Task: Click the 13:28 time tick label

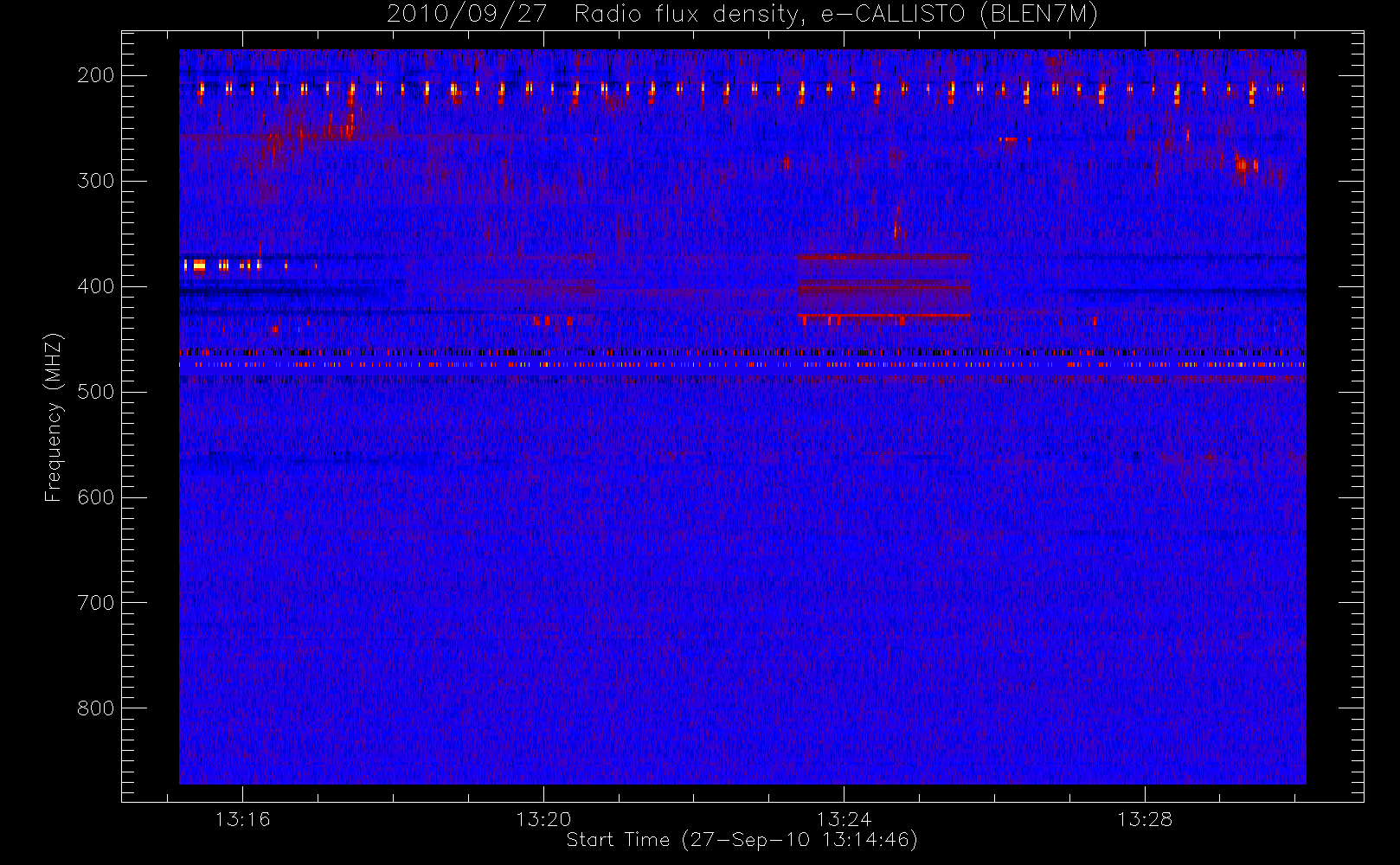Action: point(1144,819)
